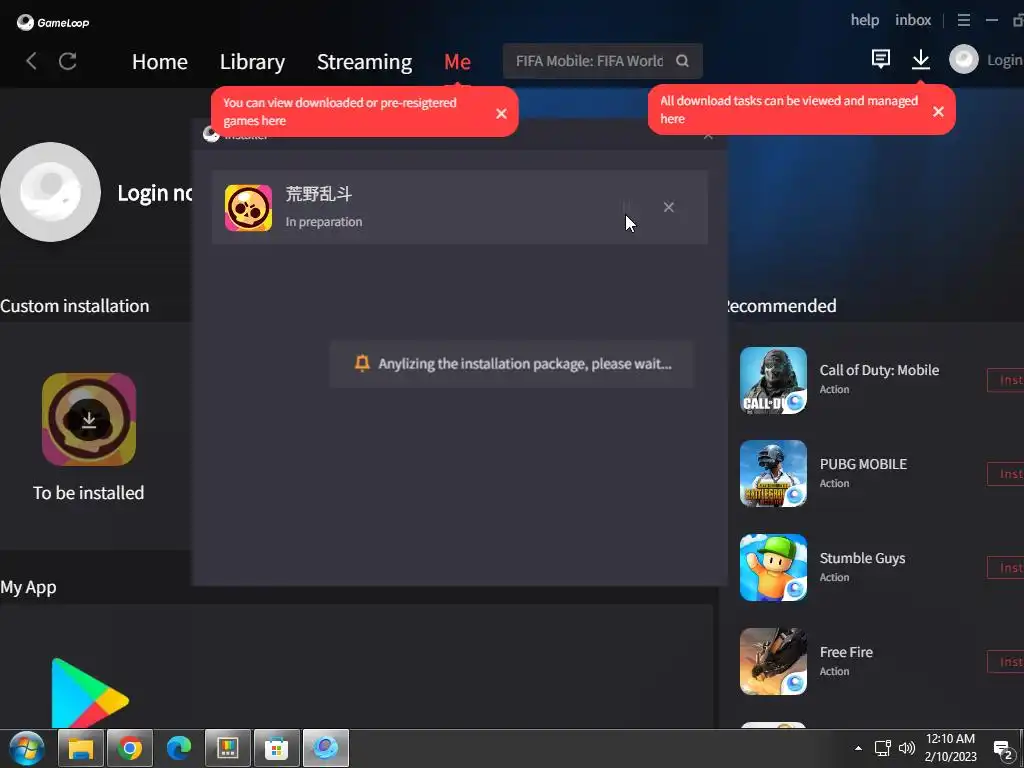The width and height of the screenshot is (1024, 768).
Task: Open the Windows Start button
Action: [27, 748]
